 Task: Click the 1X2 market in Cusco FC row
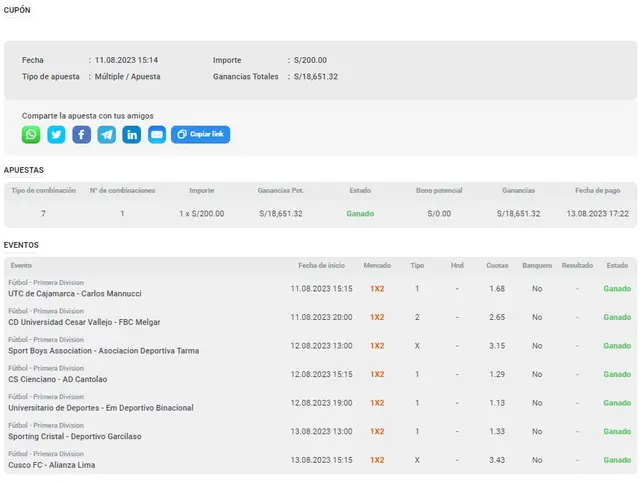(377, 460)
